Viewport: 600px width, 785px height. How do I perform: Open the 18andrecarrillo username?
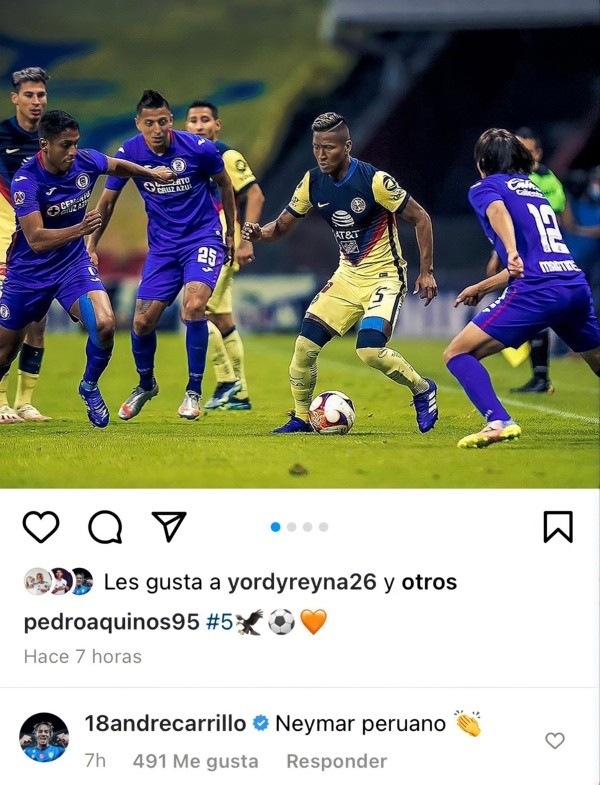click(x=165, y=723)
